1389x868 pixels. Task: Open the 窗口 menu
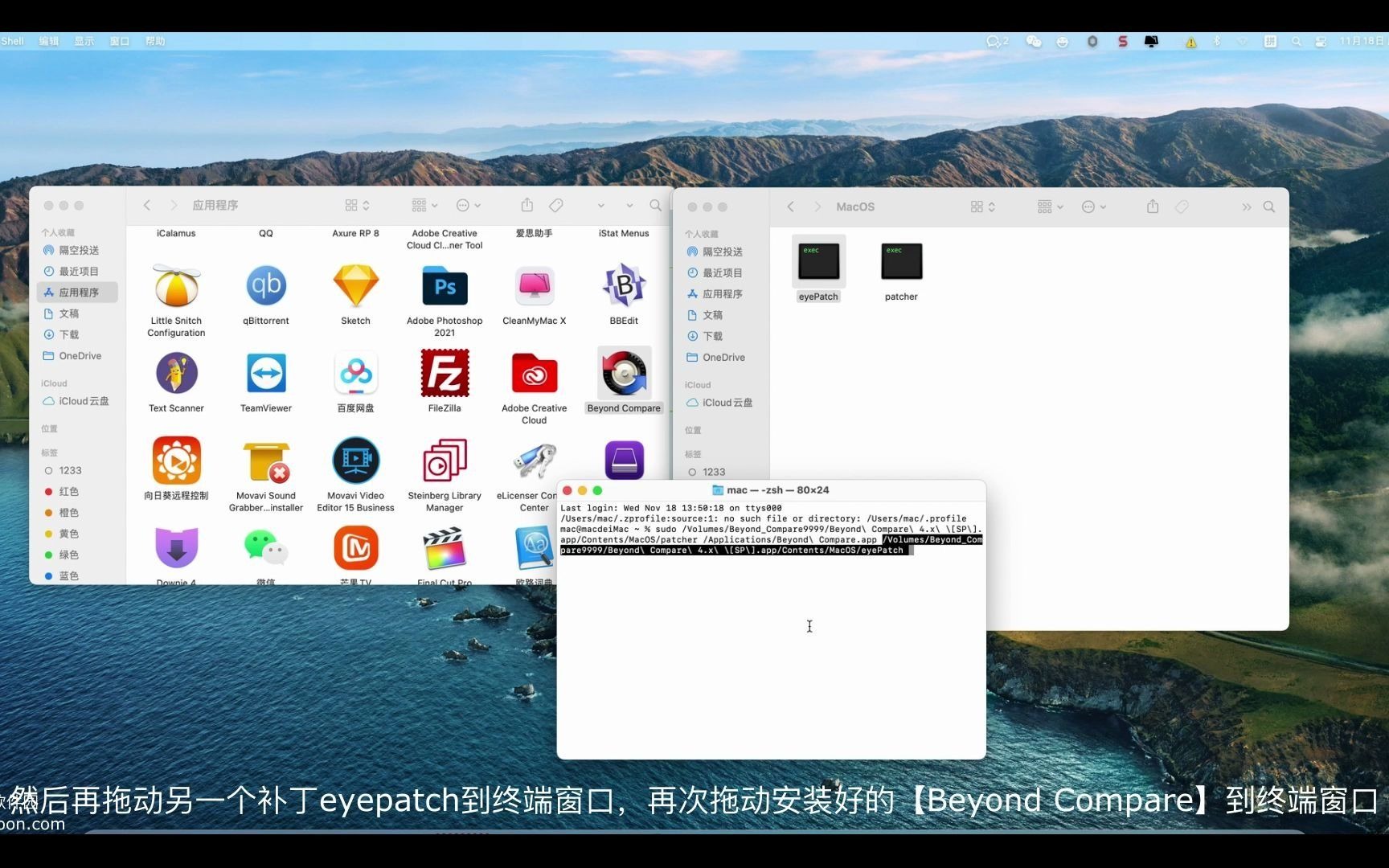(x=120, y=41)
